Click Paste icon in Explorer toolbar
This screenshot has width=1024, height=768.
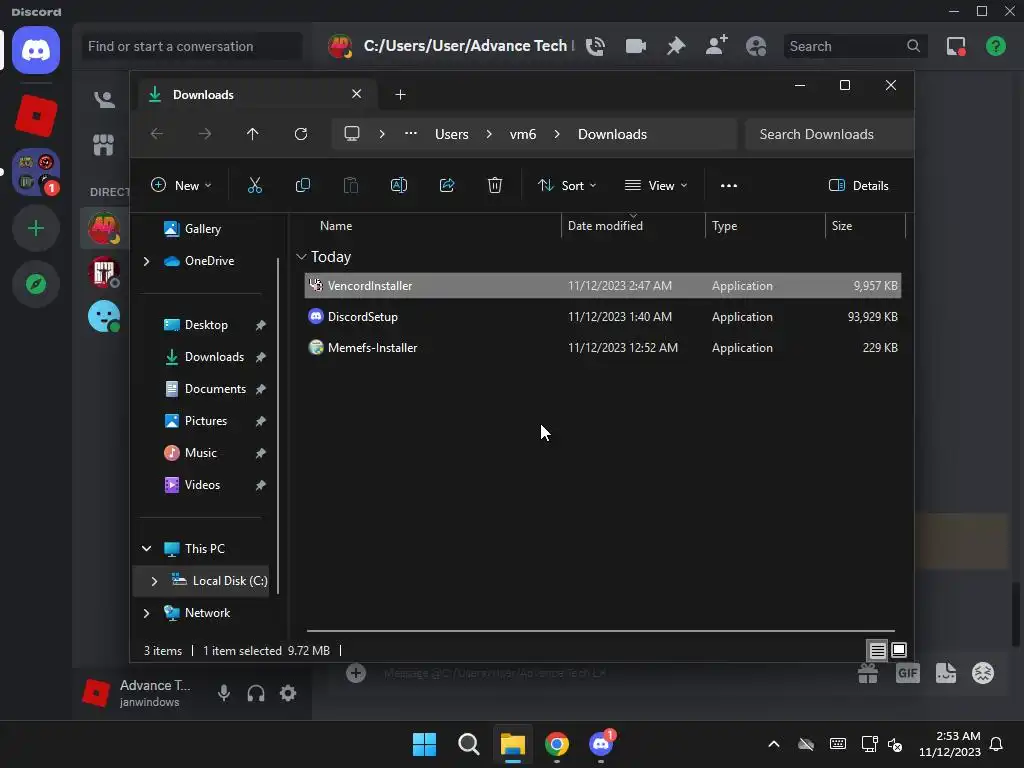pyautogui.click(x=351, y=185)
